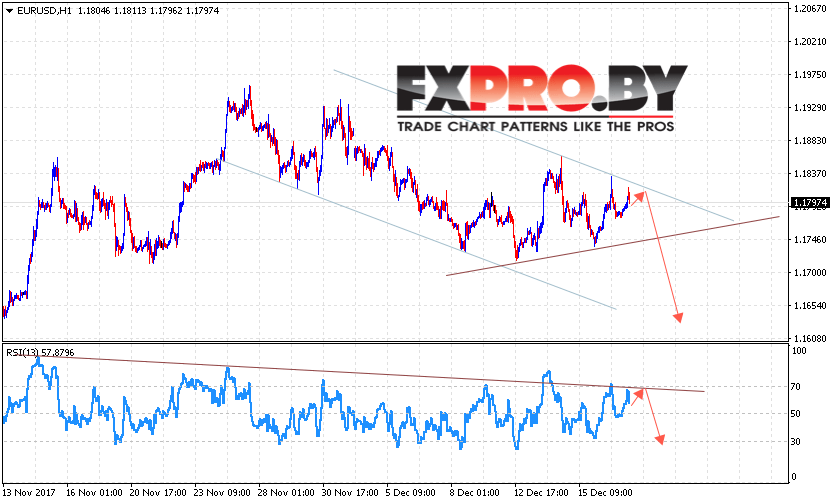
Task: Open the chart menu triangle beside EURUSD,H1
Action: point(9,11)
